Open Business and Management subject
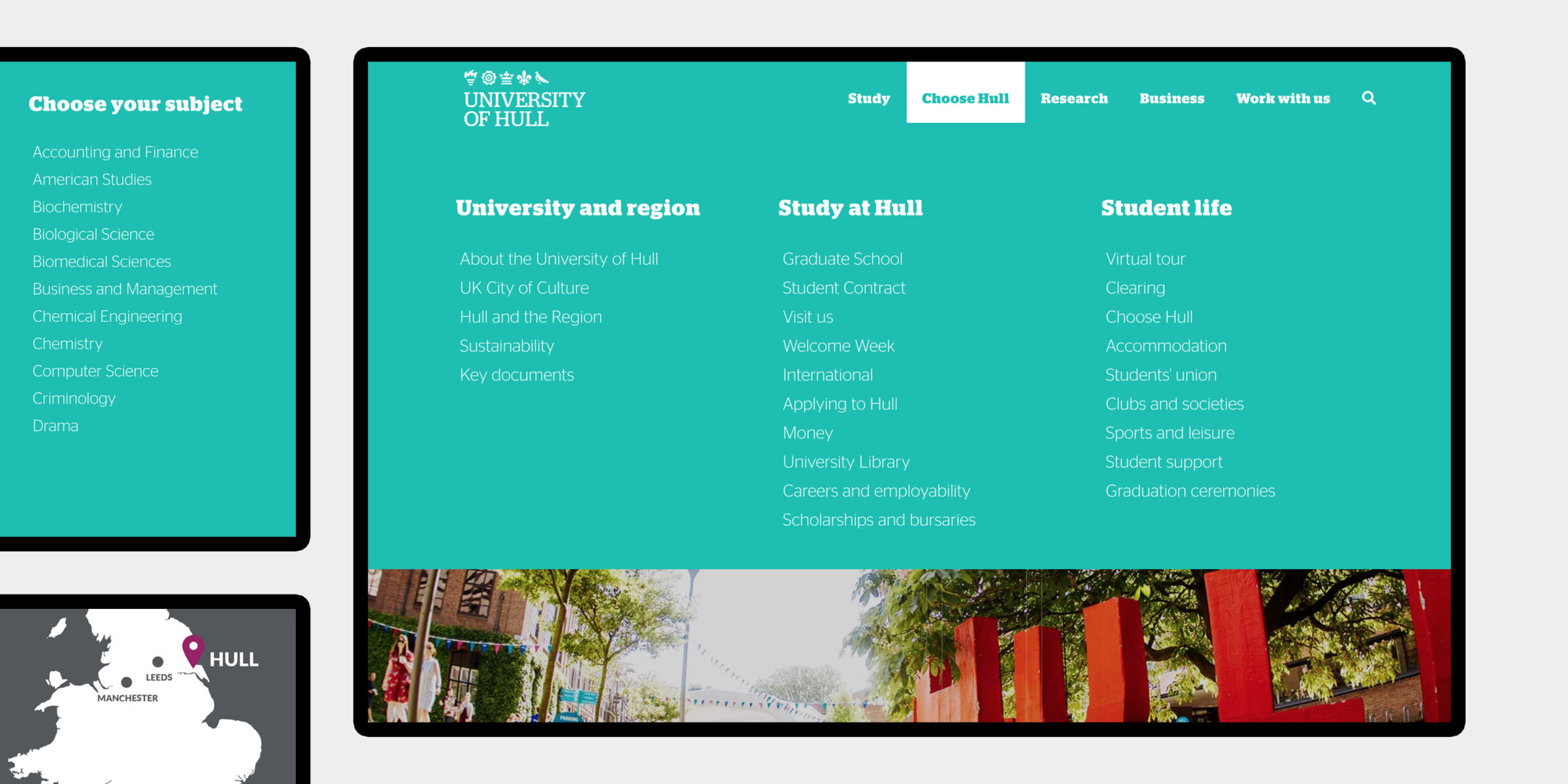1568x784 pixels. [x=124, y=289]
